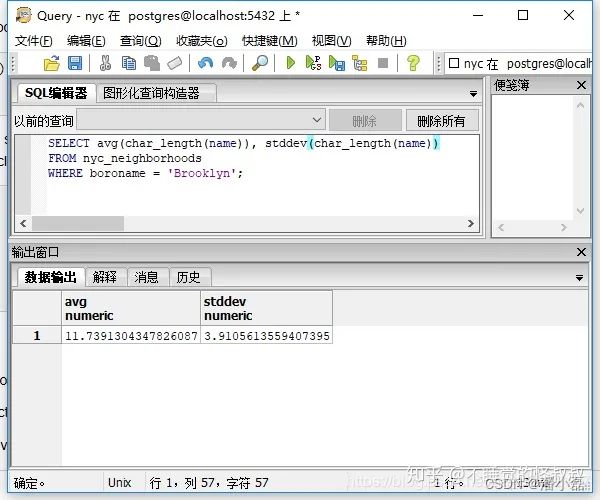Clear the editor with the eraser icon
The width and height of the screenshot is (600, 500).
175,63
